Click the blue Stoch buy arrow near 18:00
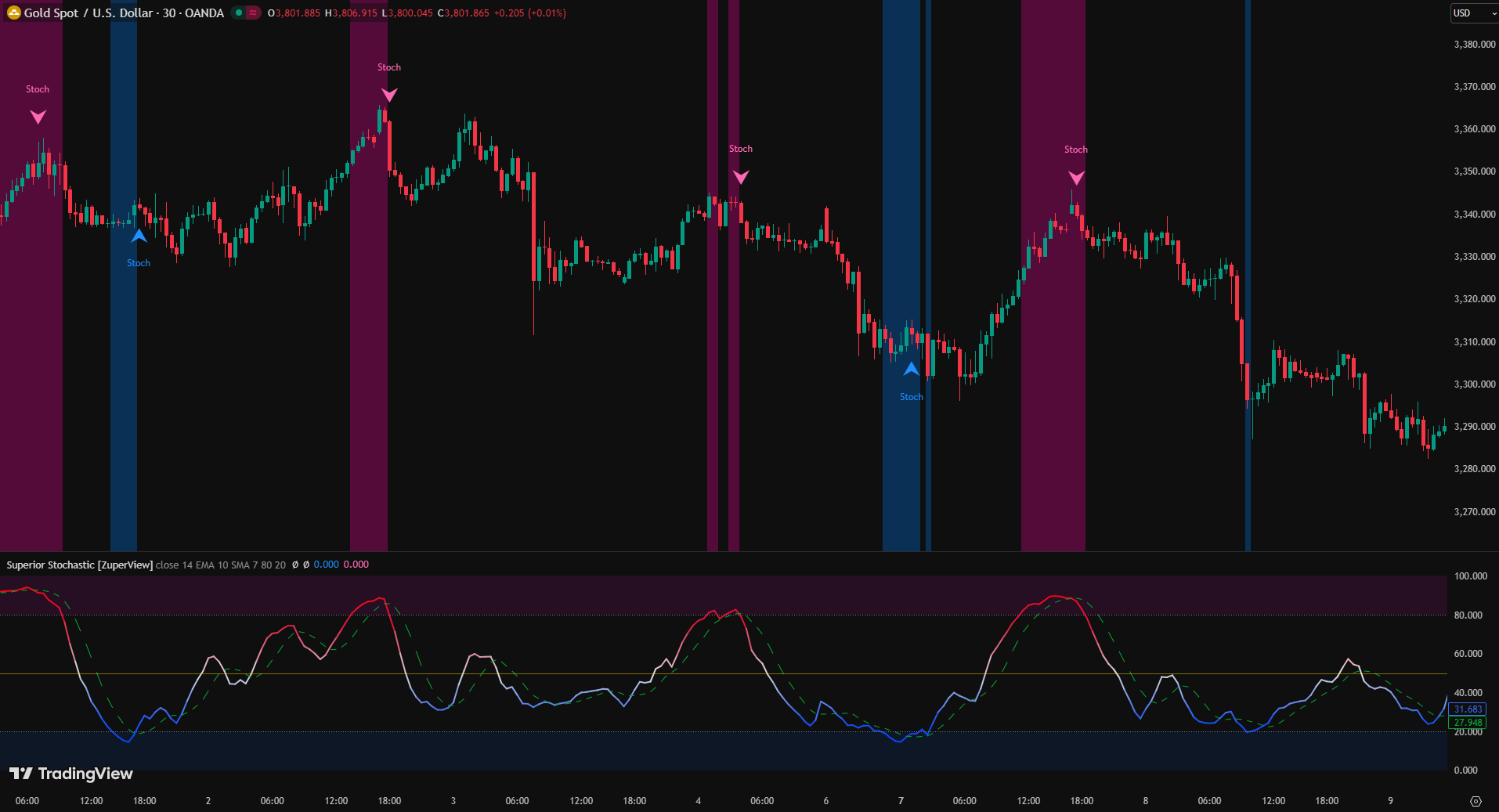The image size is (1499, 812). pos(139,236)
